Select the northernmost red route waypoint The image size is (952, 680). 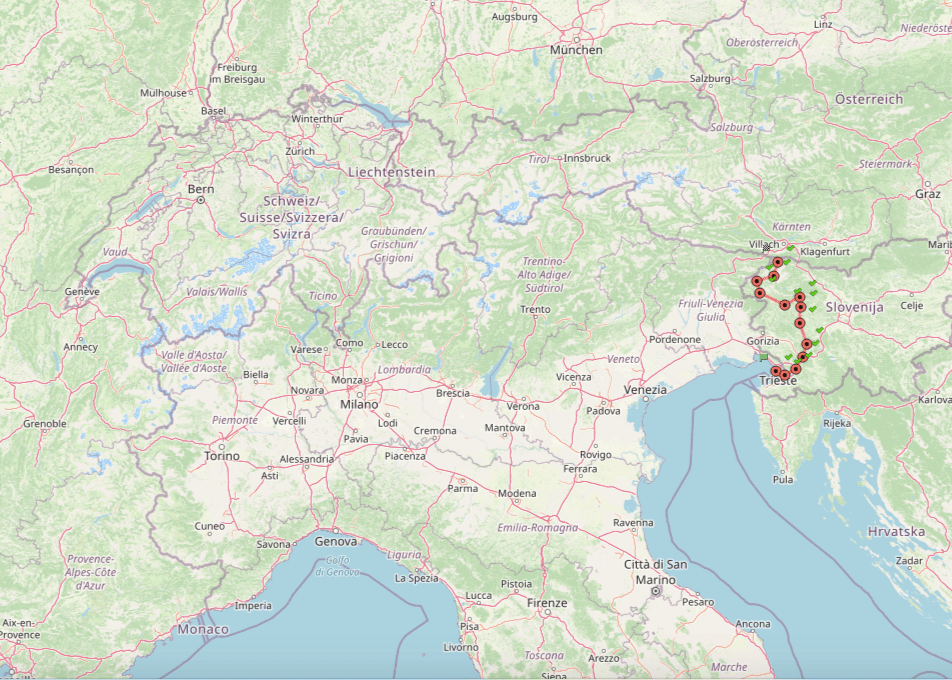click(778, 262)
